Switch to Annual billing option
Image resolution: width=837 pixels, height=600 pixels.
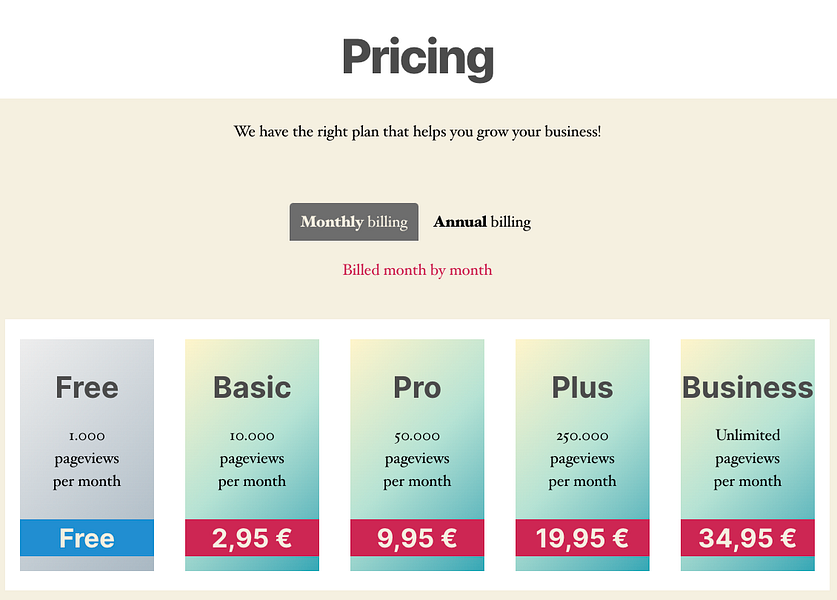pyautogui.click(x=482, y=222)
